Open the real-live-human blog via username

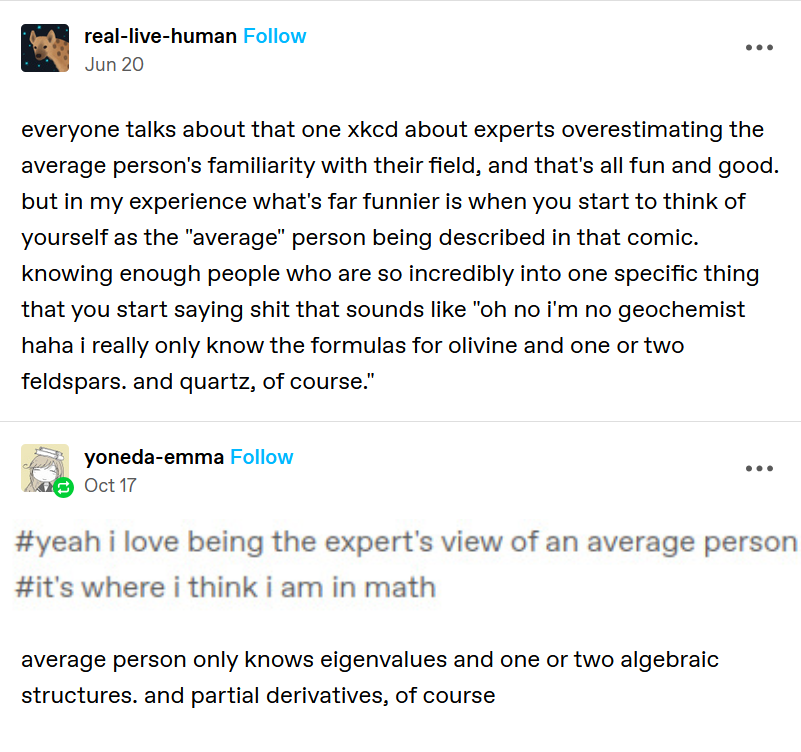click(160, 36)
